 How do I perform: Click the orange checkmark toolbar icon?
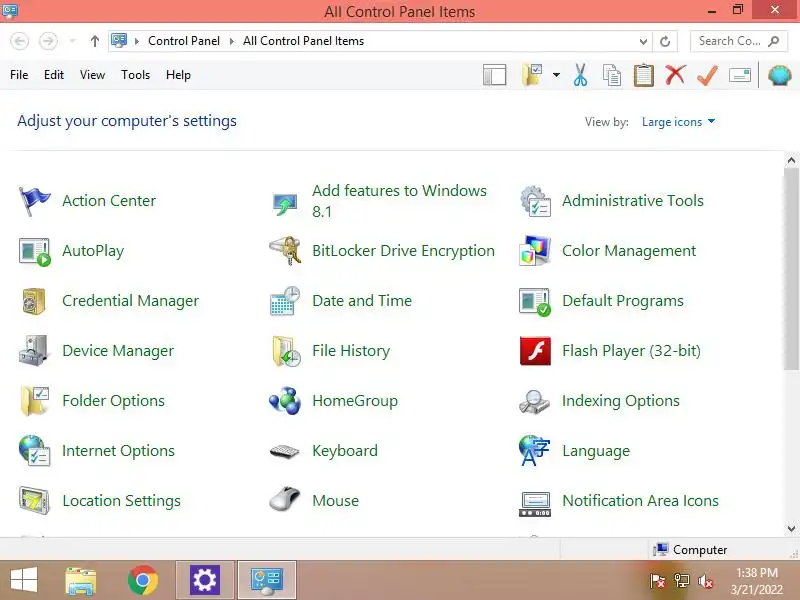pos(708,76)
